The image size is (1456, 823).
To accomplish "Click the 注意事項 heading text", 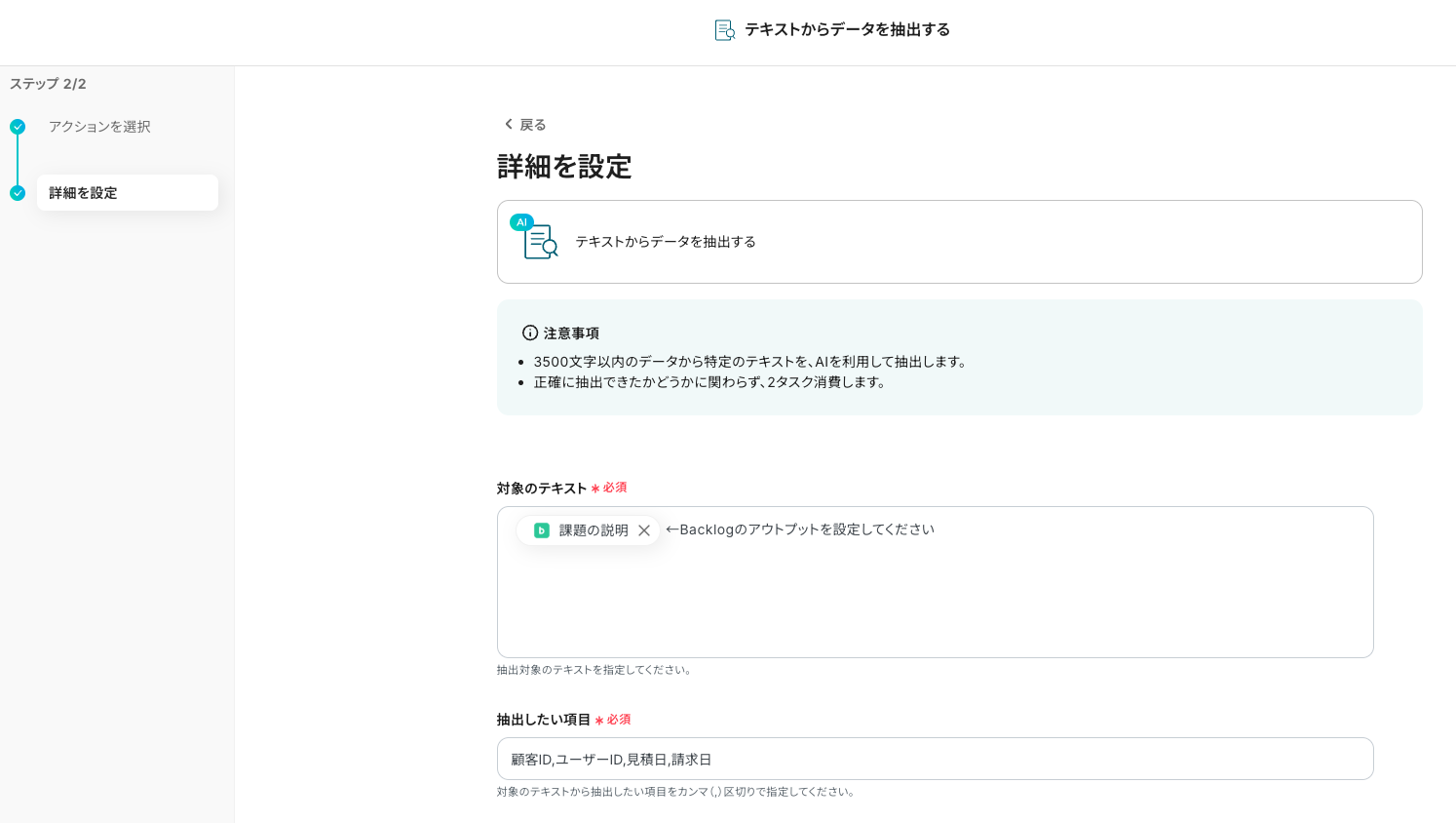I will (x=571, y=333).
